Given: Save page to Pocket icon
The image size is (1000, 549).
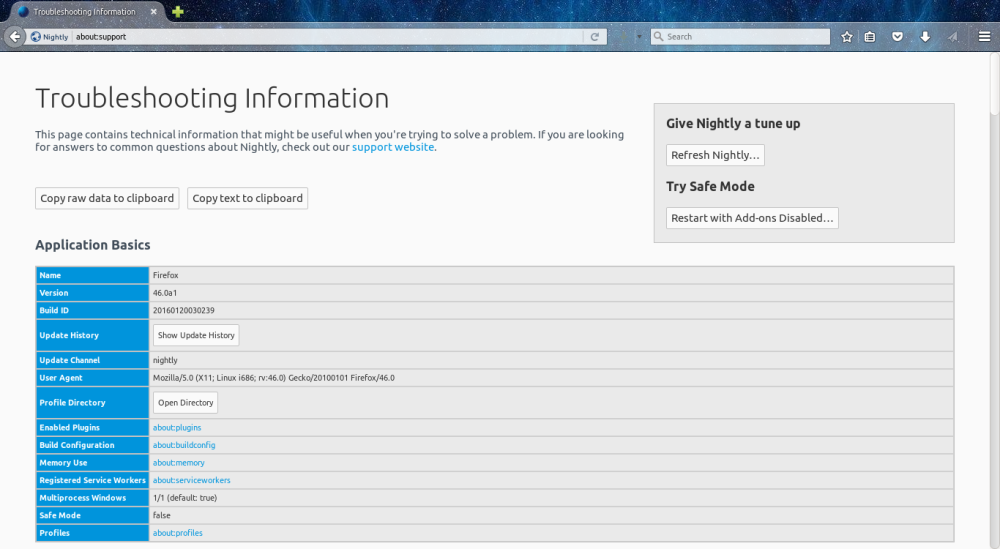Looking at the screenshot, I should click(x=897, y=37).
